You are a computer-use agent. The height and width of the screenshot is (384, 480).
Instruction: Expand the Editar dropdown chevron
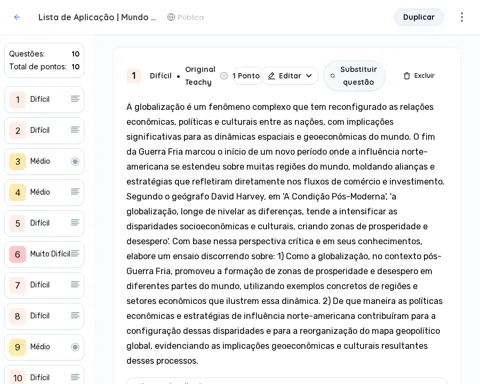(x=309, y=76)
